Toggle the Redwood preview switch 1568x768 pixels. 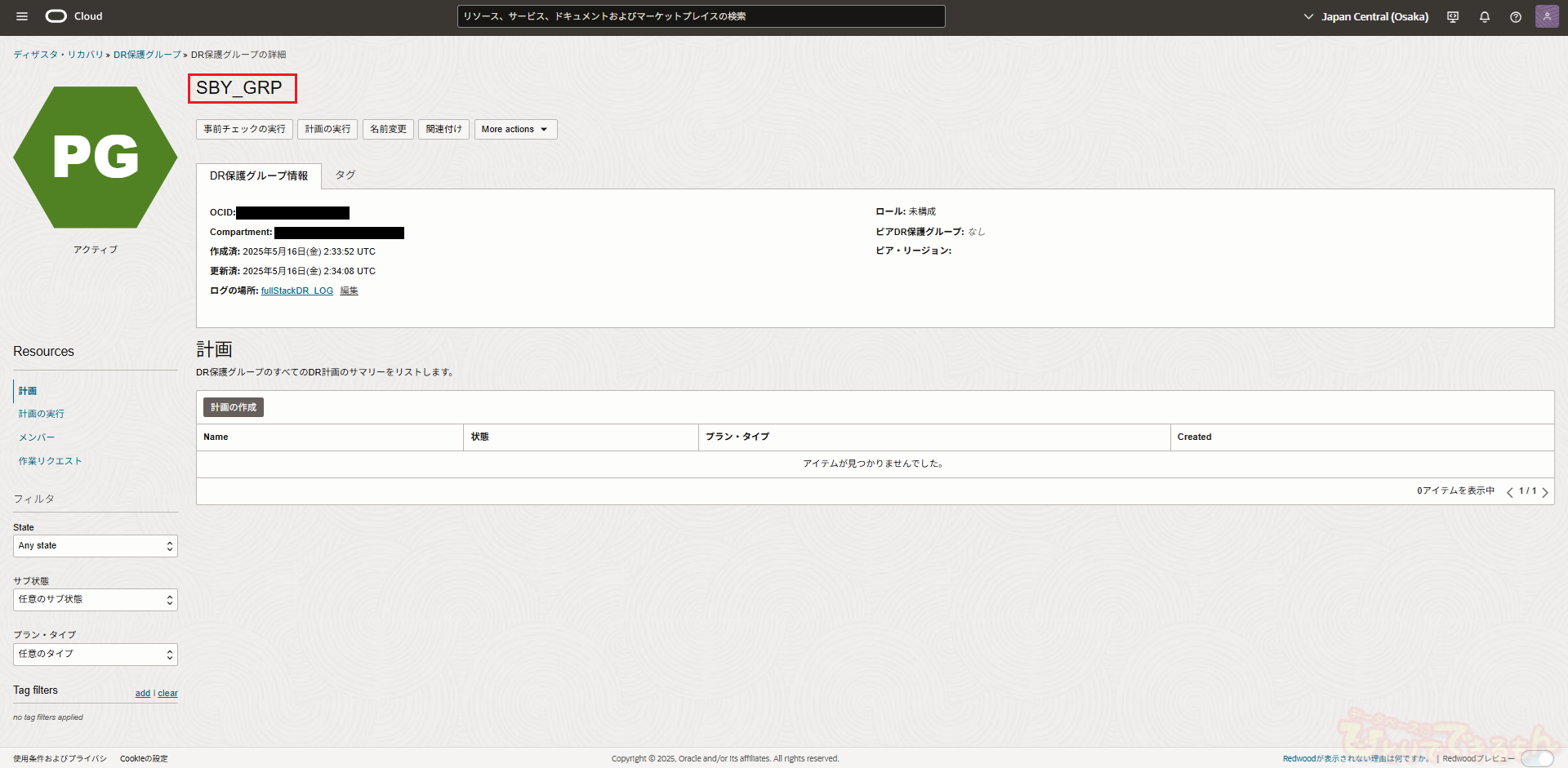click(1537, 758)
